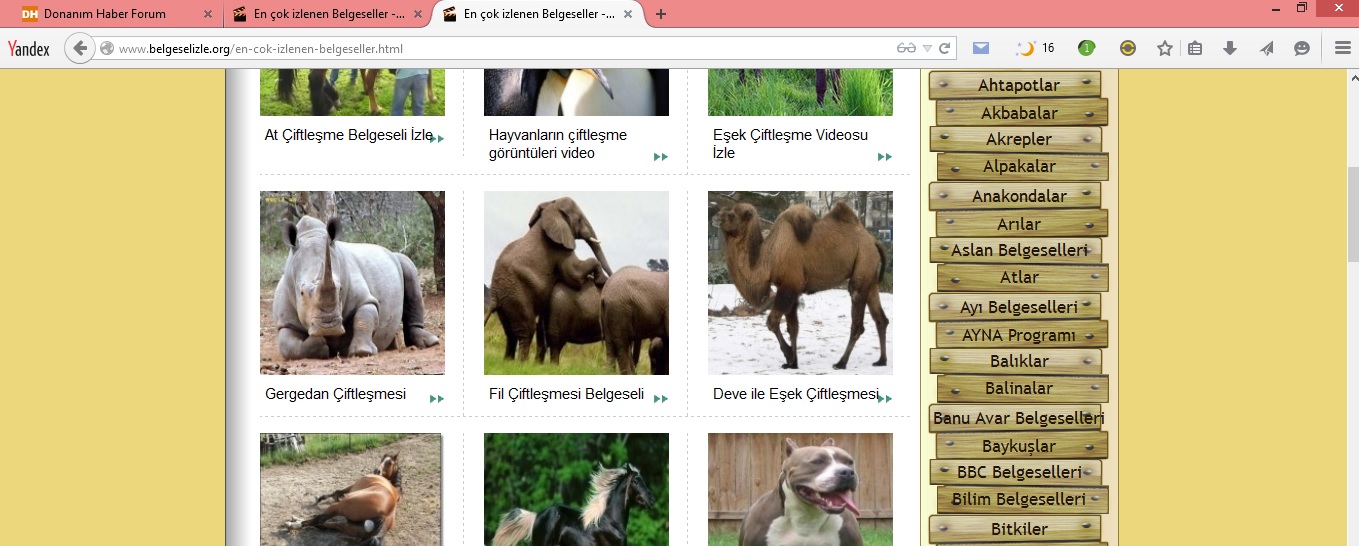
Task: Click the Yandex logo
Action: [x=28, y=49]
